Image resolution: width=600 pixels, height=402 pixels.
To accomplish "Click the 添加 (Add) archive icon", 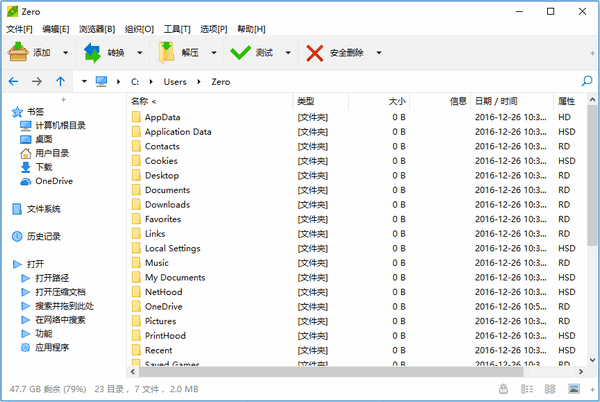I will pyautogui.click(x=18, y=52).
